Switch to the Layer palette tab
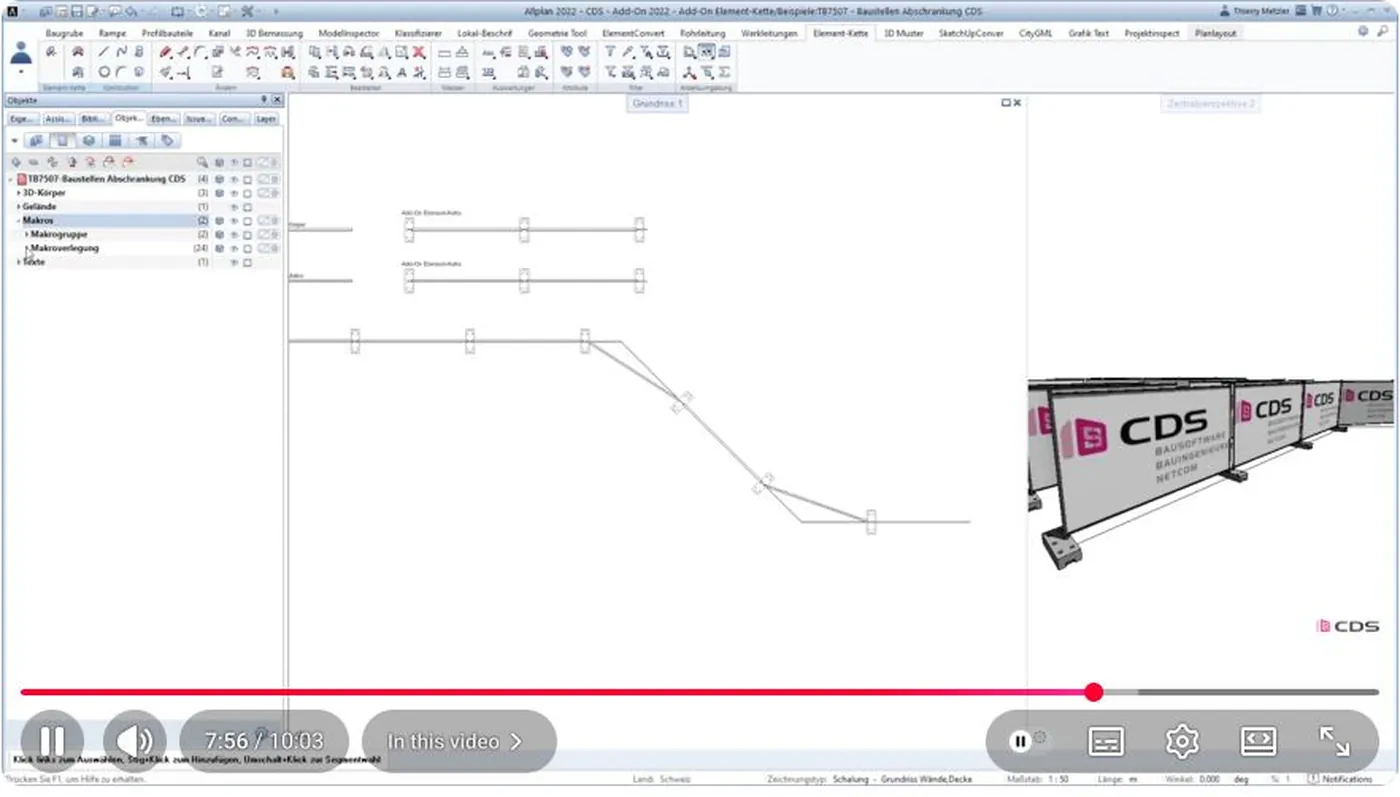 [266, 119]
